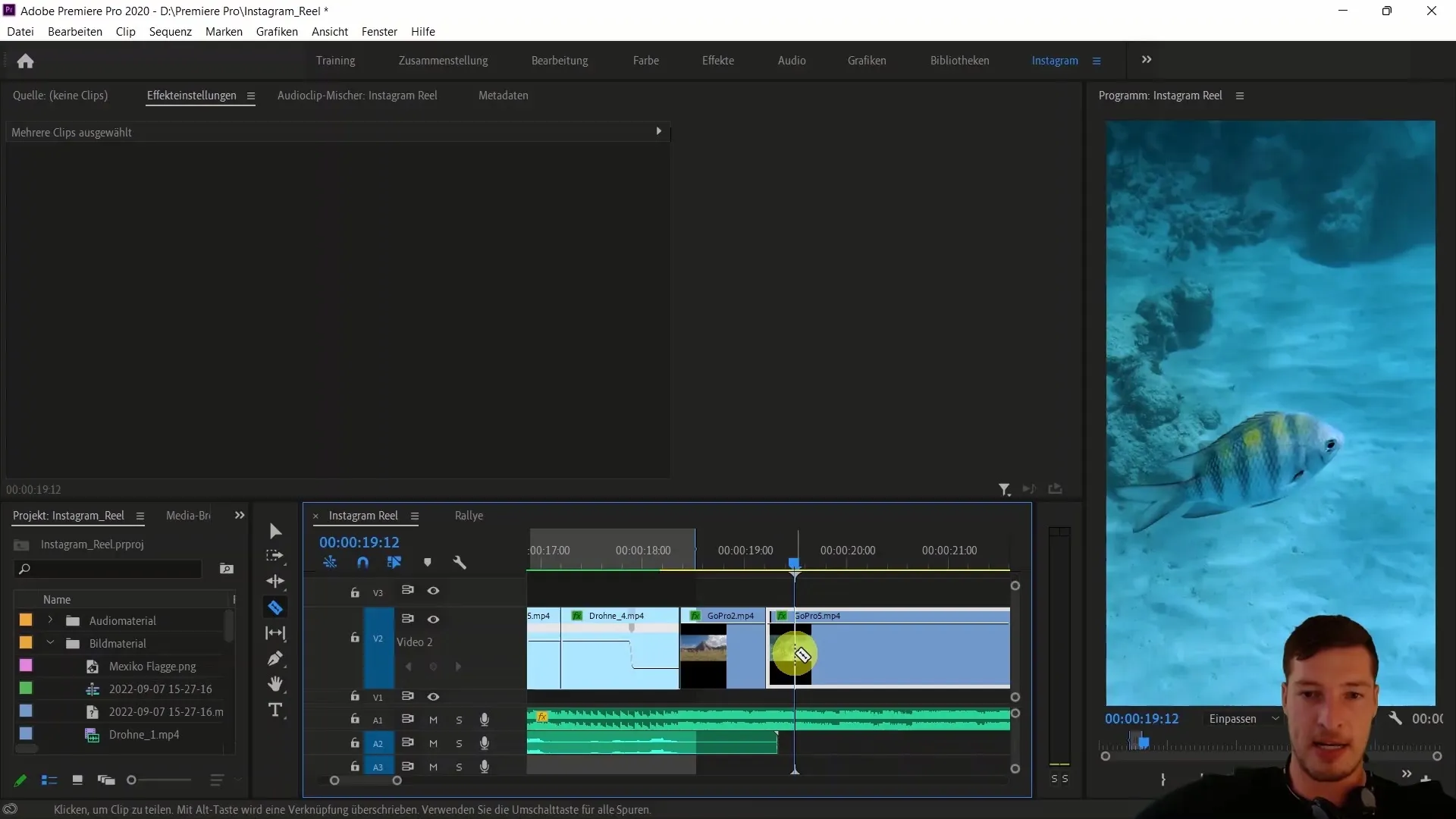Screen dimensions: 1456x819
Task: Open Effekteinstellungen panel menu
Action: (x=250, y=96)
